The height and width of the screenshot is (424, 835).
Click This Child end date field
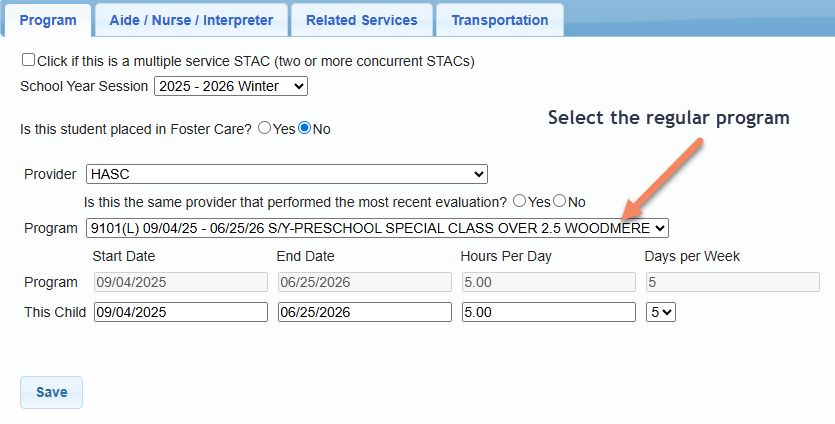(365, 312)
